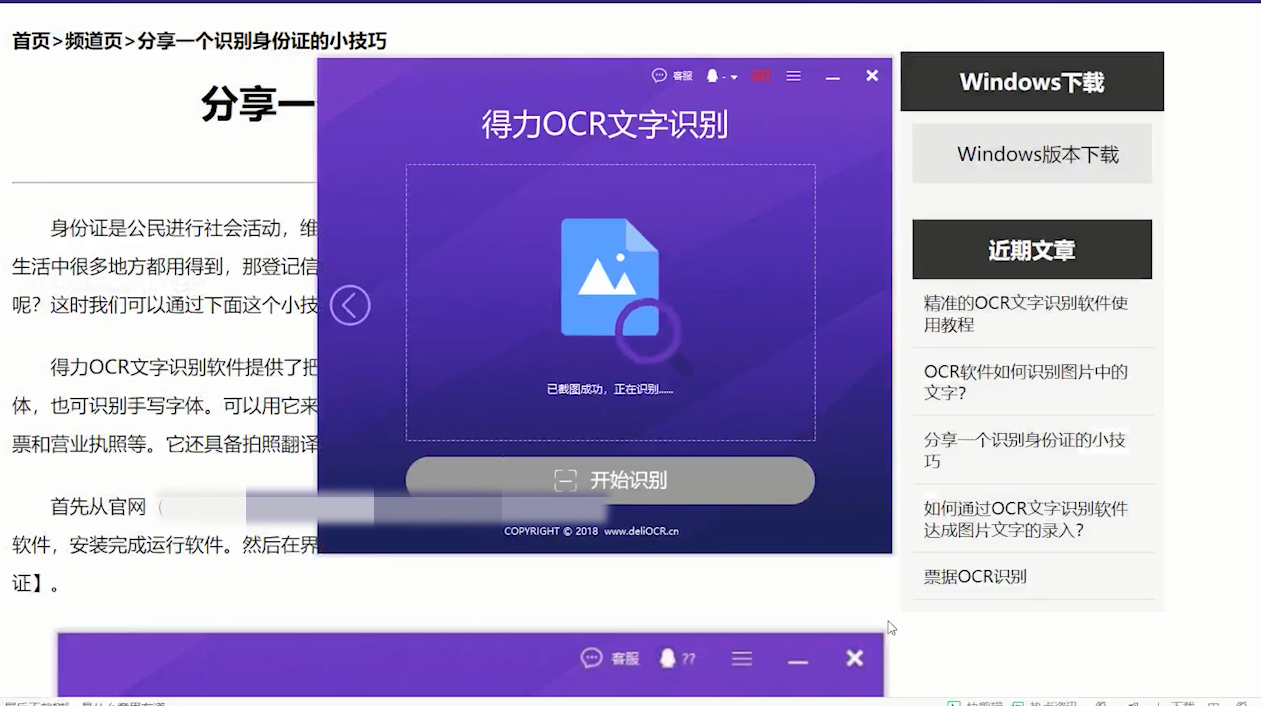
Task: Open 客服 chat in the OCR window
Action: tap(672, 76)
